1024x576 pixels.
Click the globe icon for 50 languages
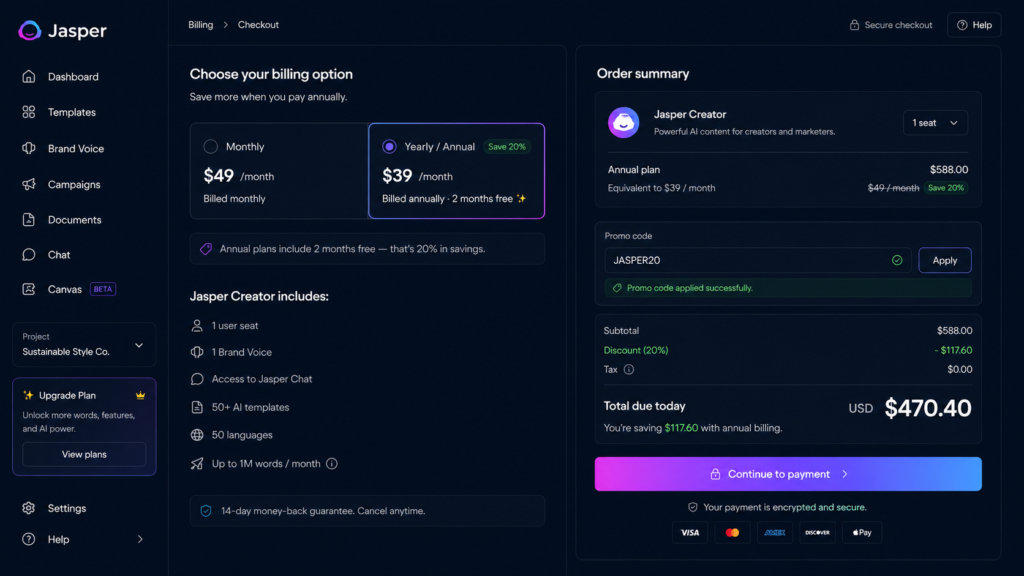coord(197,435)
